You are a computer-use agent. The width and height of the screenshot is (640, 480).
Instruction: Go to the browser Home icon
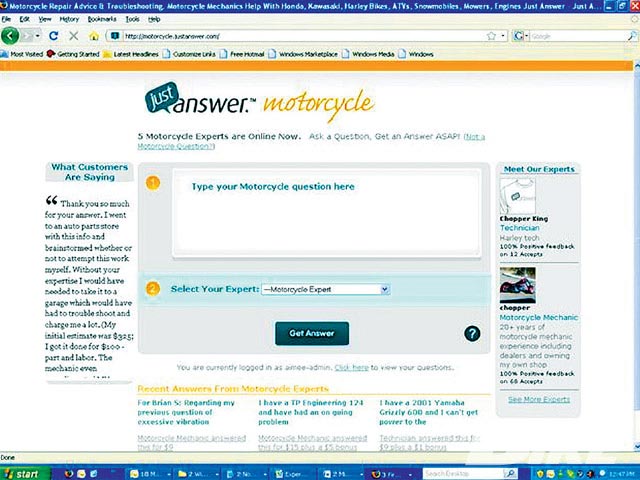(94, 36)
